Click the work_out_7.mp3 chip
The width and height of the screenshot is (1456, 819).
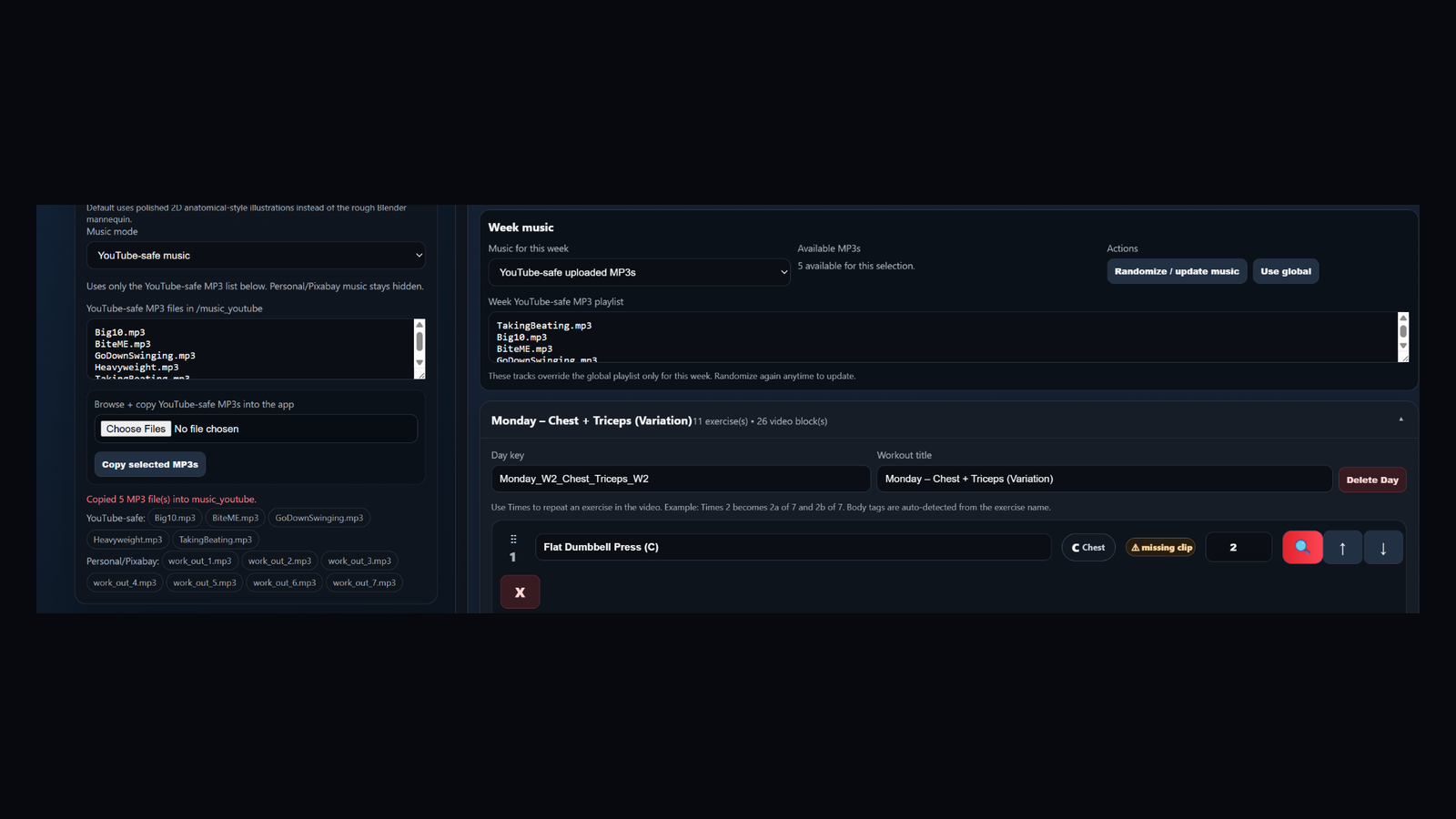click(364, 582)
